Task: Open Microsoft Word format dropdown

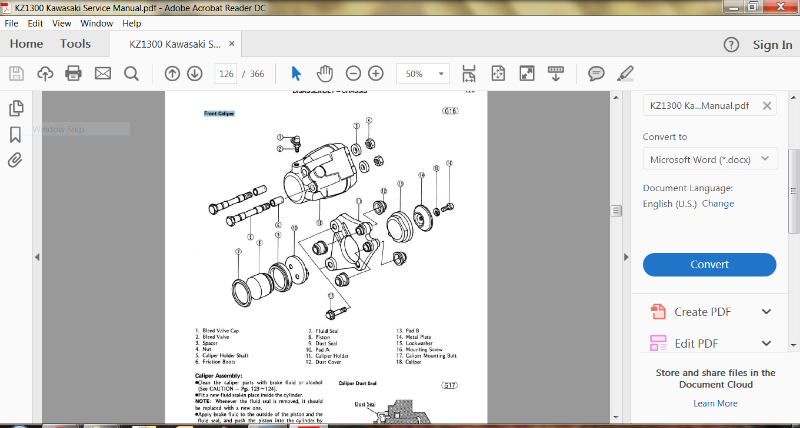Action: click(709, 159)
